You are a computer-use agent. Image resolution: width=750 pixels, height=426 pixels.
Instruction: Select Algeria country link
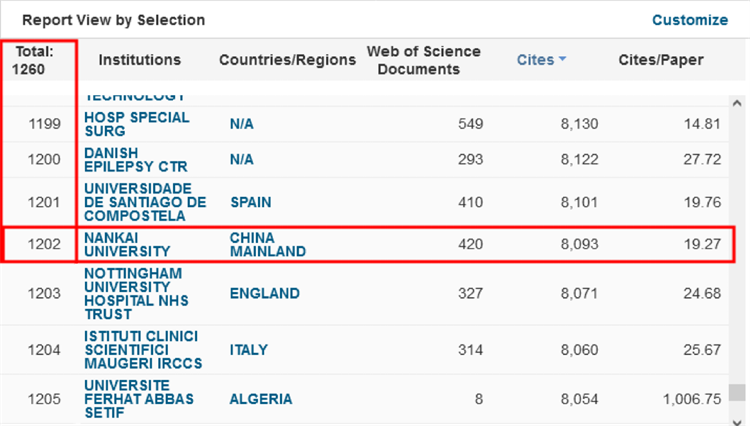(x=260, y=399)
